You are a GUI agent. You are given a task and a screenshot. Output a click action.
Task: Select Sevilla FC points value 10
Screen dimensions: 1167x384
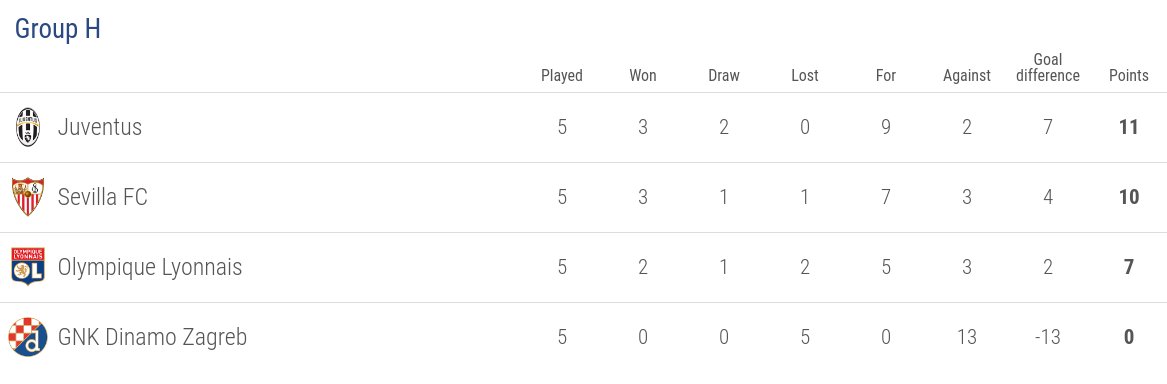pos(1129,197)
